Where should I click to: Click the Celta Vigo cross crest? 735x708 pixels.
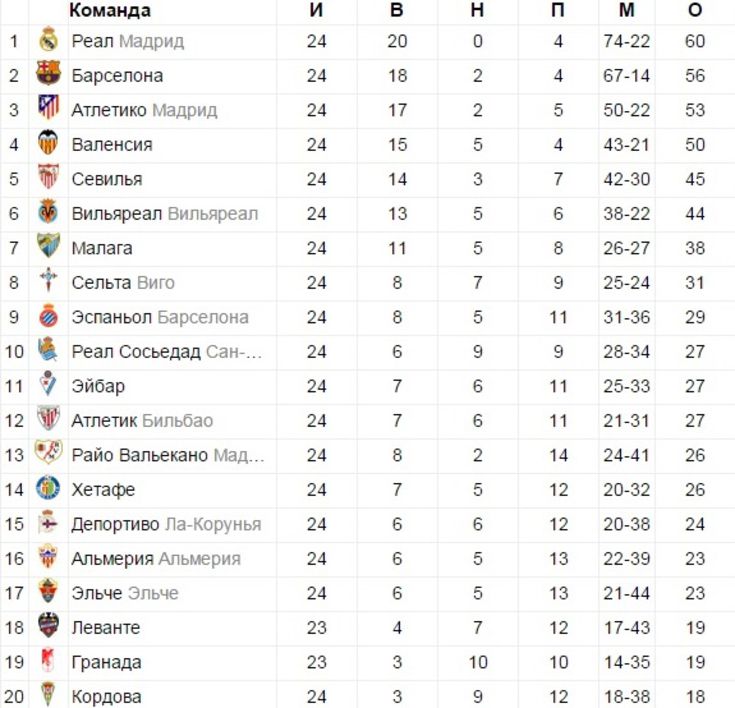48,280
